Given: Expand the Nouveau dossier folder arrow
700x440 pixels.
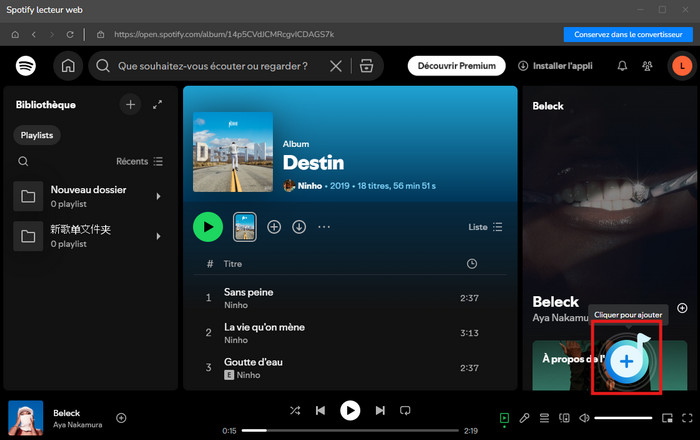Looking at the screenshot, I should tap(158, 196).
